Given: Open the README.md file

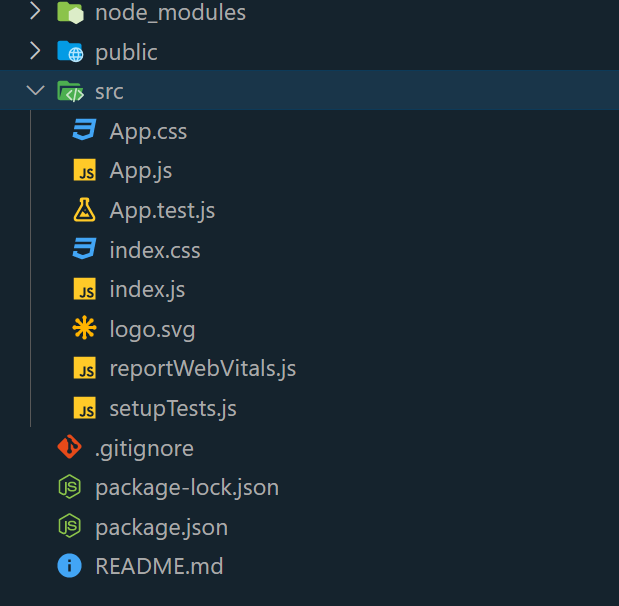Looking at the screenshot, I should (x=159, y=566).
